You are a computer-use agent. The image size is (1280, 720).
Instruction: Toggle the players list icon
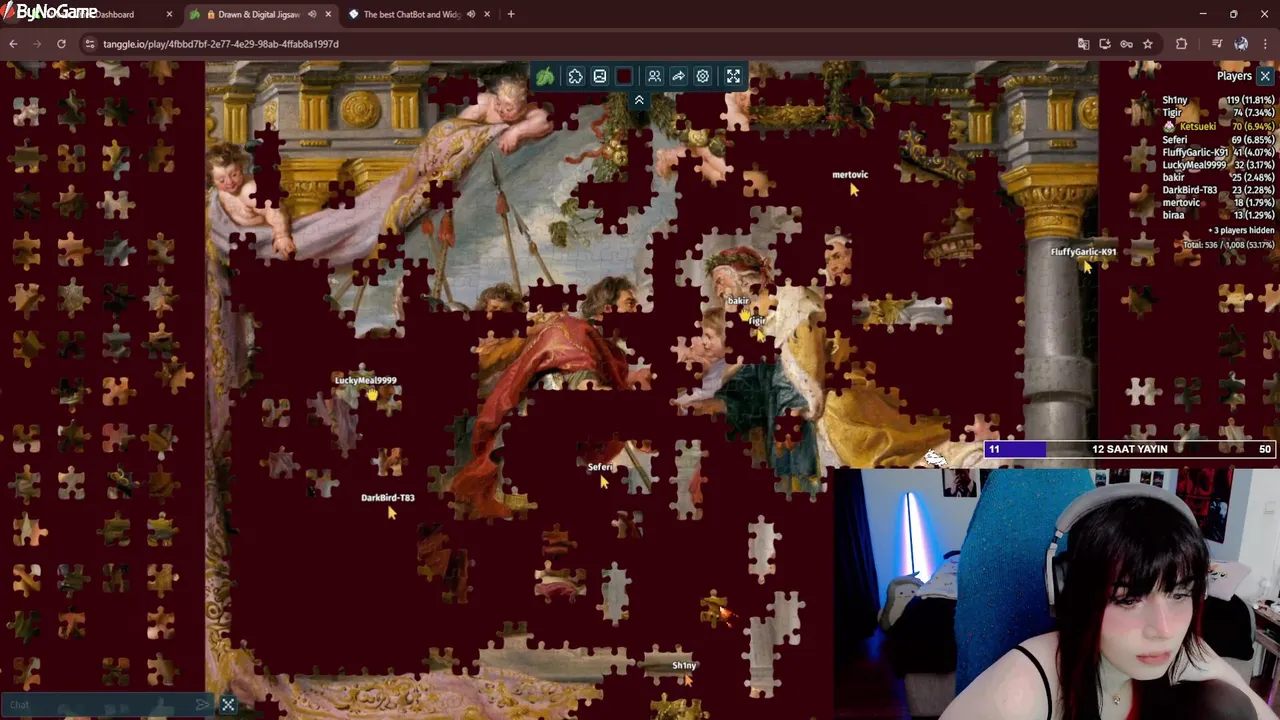point(654,77)
